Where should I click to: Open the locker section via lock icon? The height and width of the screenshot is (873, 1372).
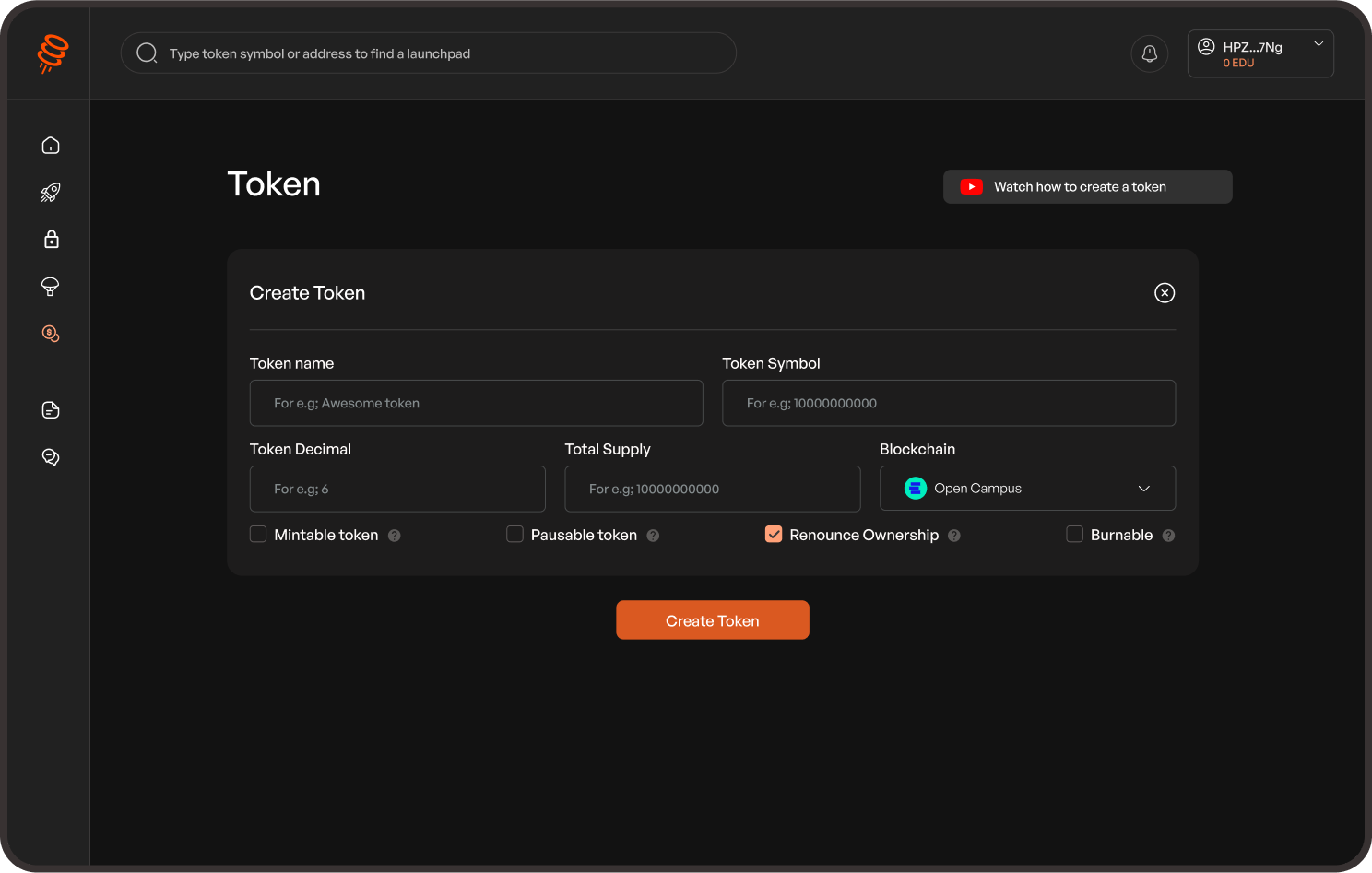click(x=50, y=239)
